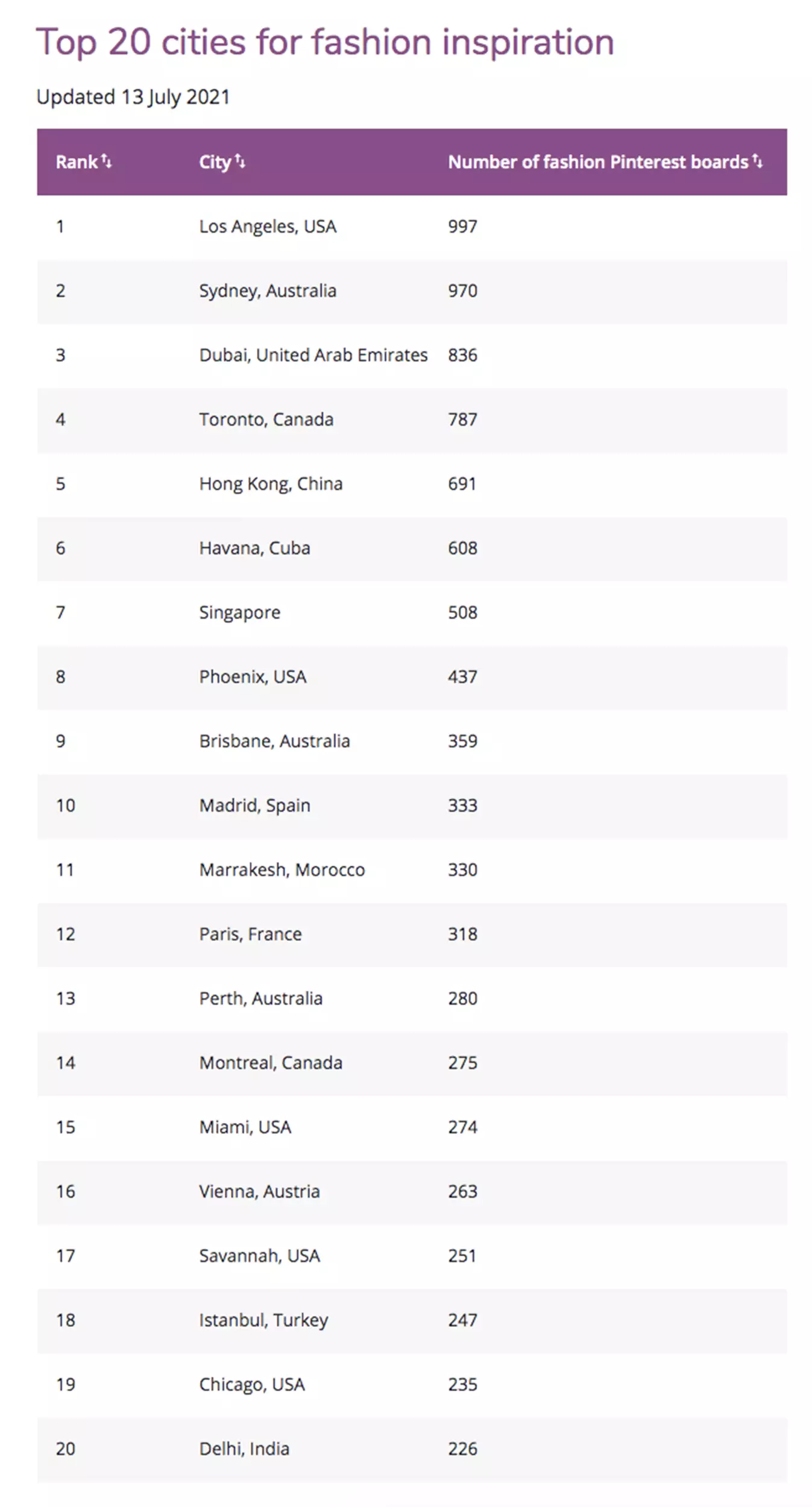
Task: Click value 437 for Phoenix
Action: click(x=462, y=677)
